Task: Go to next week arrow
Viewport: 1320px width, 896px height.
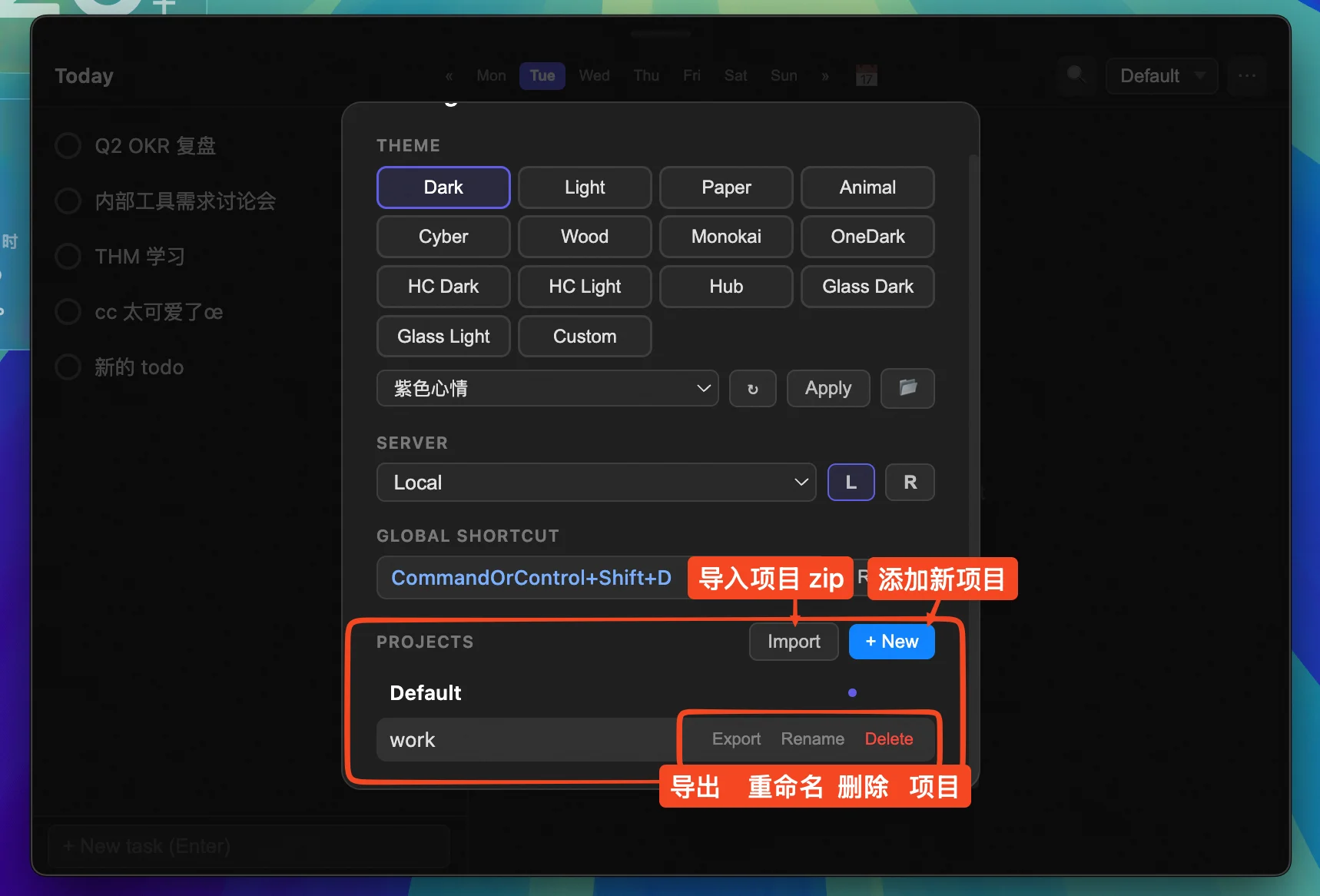Action: (825, 76)
